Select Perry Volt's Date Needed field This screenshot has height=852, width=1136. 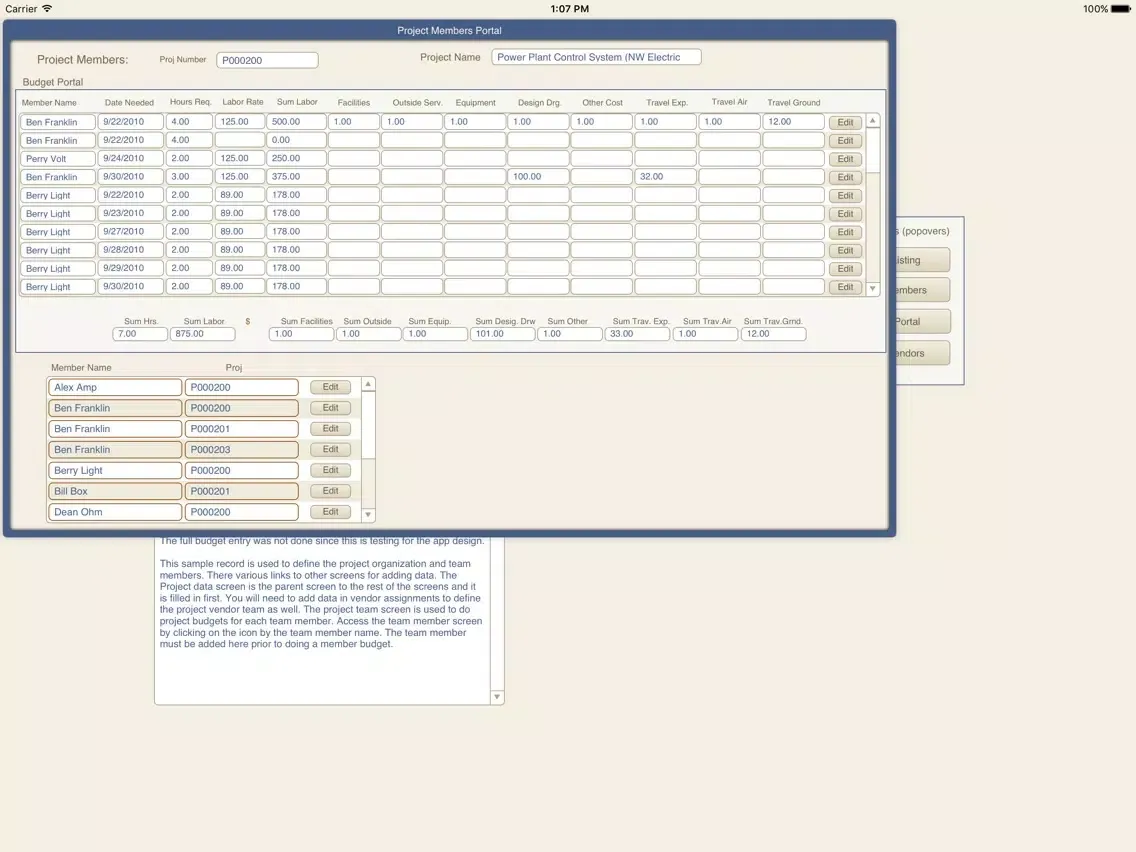coord(130,158)
